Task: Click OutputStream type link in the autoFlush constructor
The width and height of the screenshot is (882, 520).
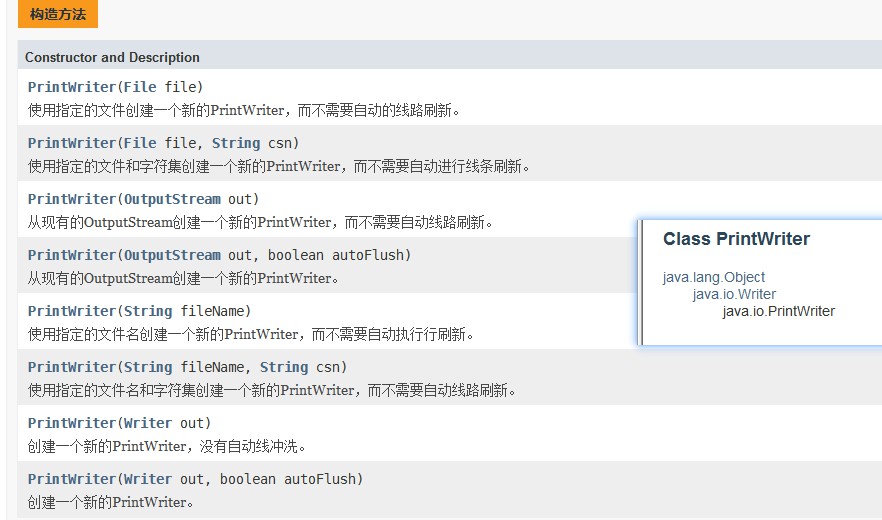Action: [172, 255]
